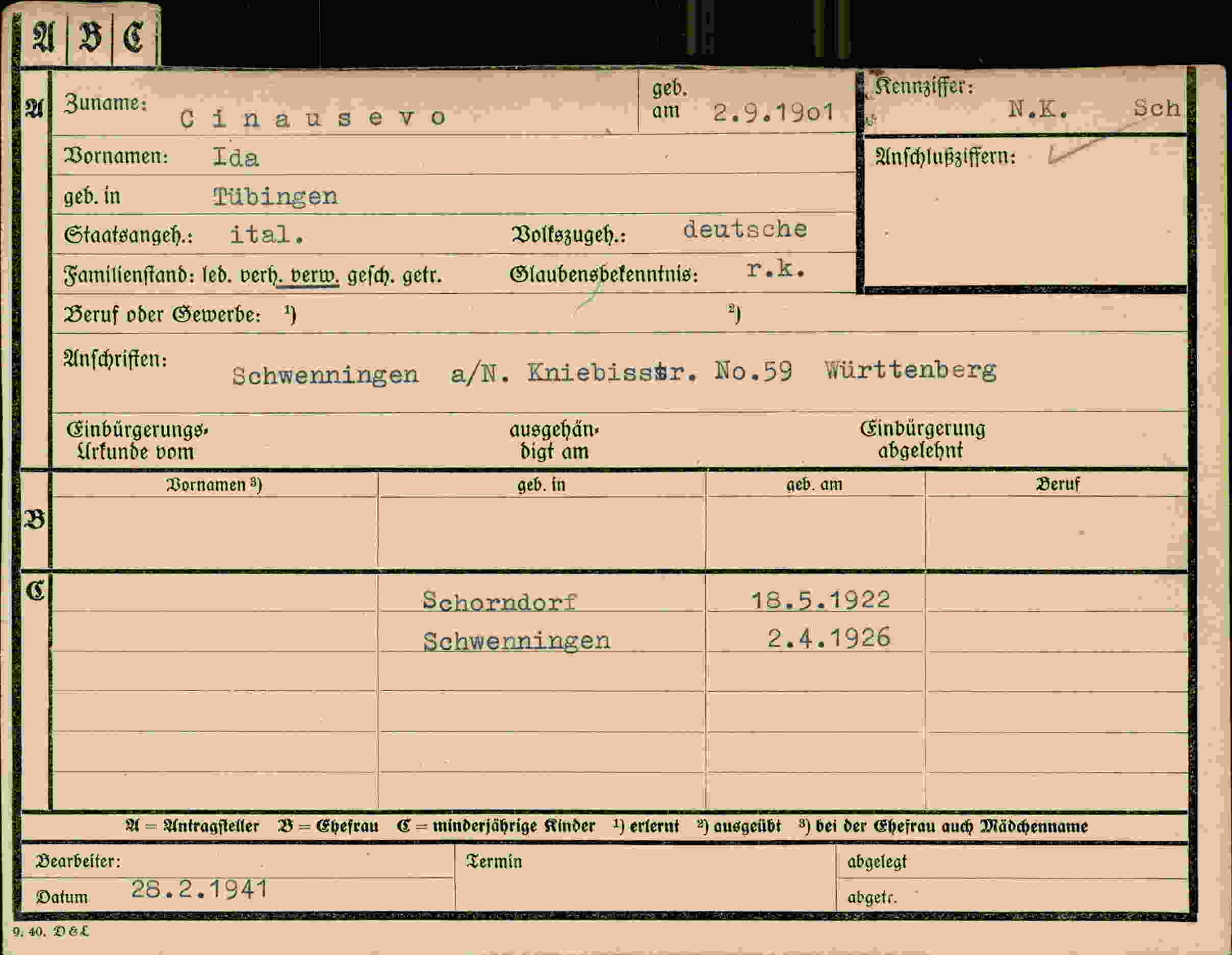This screenshot has width=1232, height=955.
Task: Click the legend 'C = minderjährige Kinder'
Action: coord(496,826)
